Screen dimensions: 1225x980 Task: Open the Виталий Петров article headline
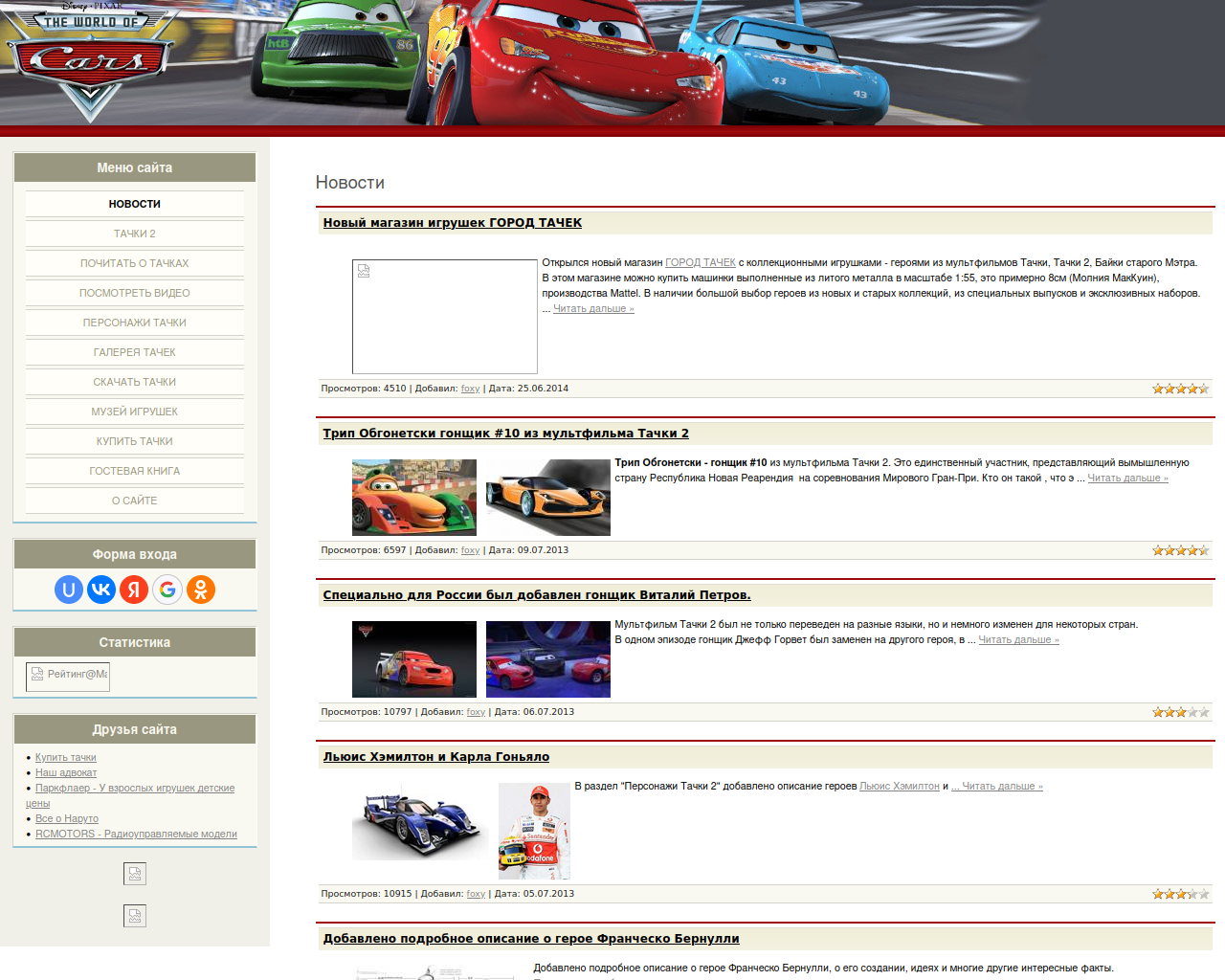[537, 595]
